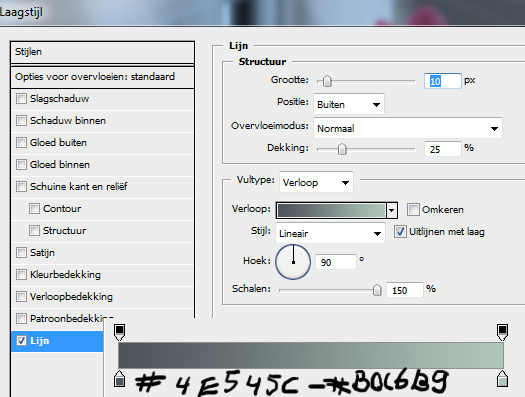Enable the Structuur sub-option checkbox
Screen dimensions: 525x397
pyautogui.click(x=34, y=231)
